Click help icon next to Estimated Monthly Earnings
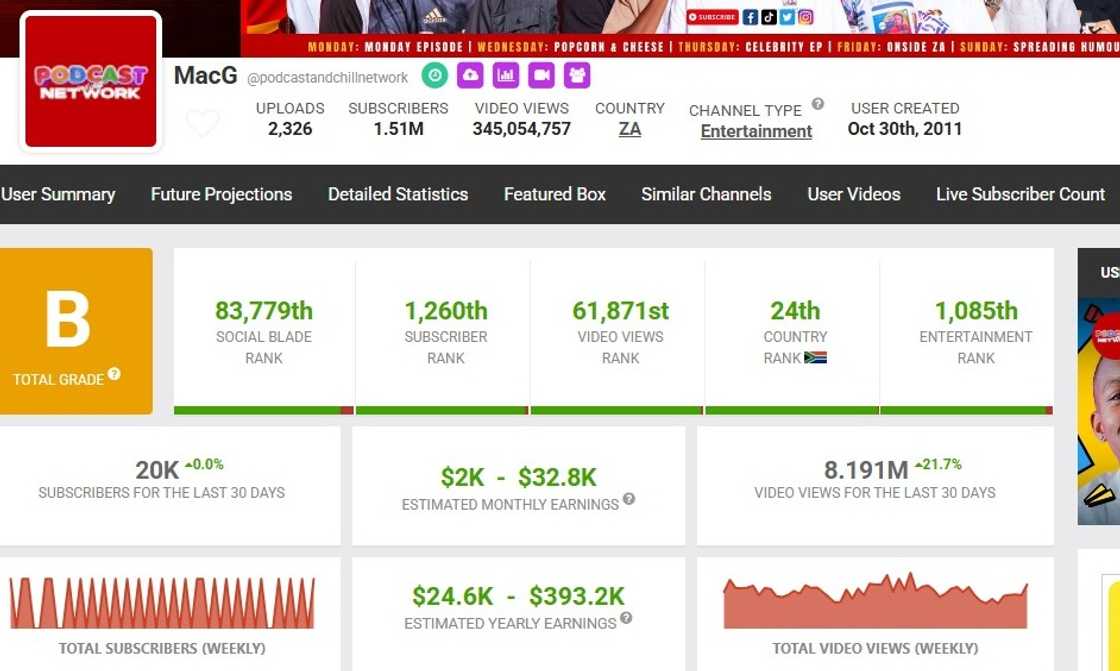 pyautogui.click(x=629, y=499)
